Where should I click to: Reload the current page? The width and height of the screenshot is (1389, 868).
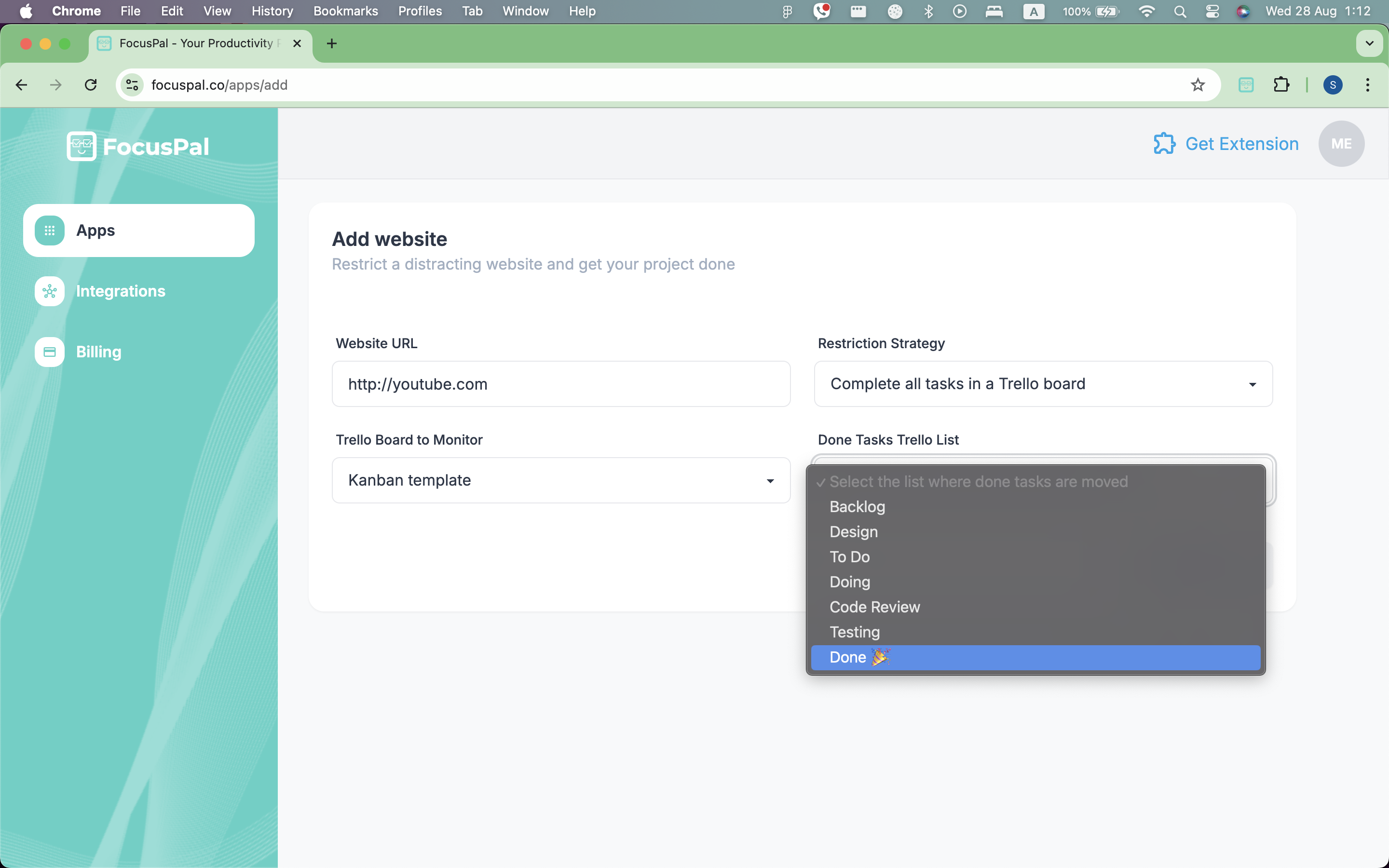[x=91, y=85]
